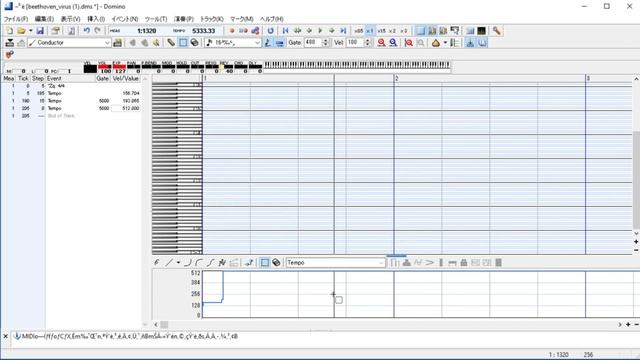Select the eraser tool in main toolbar
This screenshot has width=640, height=360.
[x=194, y=42]
